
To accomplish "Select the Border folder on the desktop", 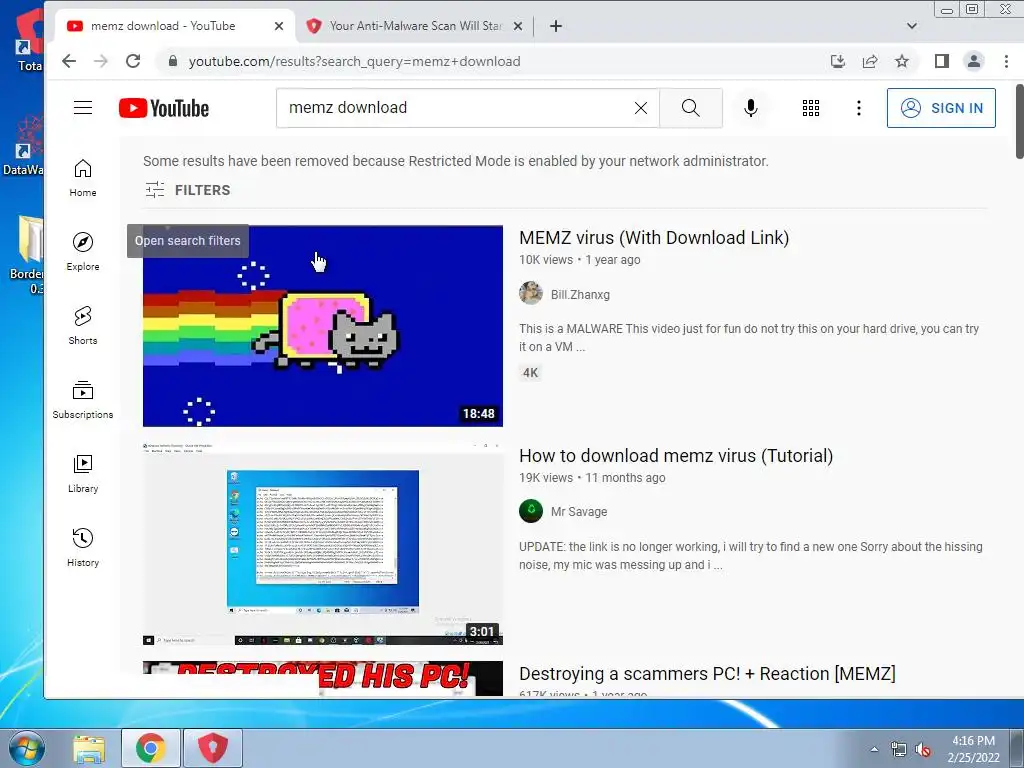I will tap(27, 255).
